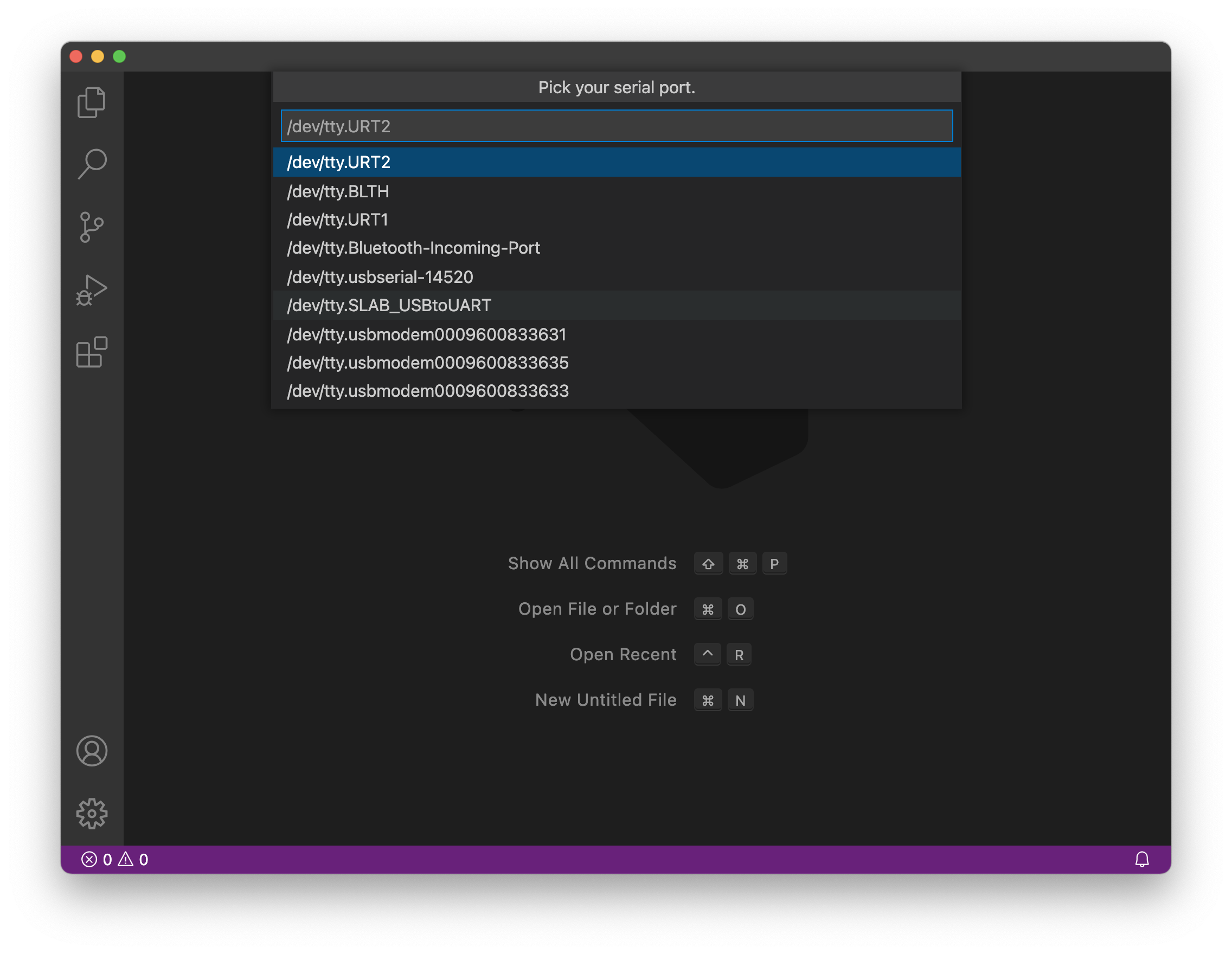Open the Extensions view icon
Image resolution: width=1232 pixels, height=954 pixels.
point(92,352)
